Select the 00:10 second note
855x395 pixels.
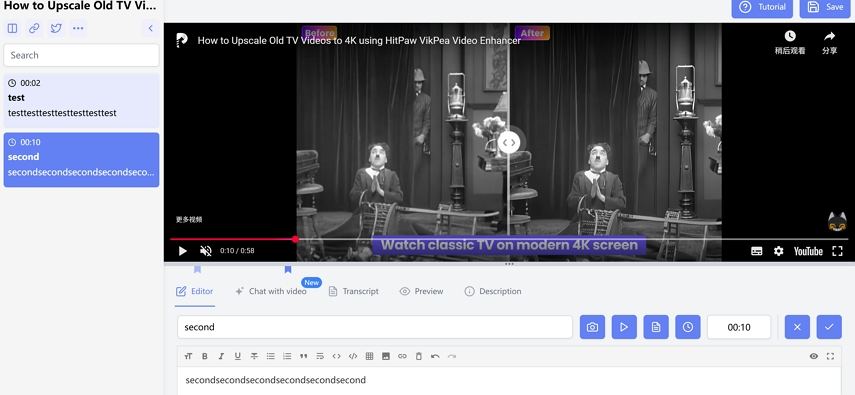pos(81,160)
